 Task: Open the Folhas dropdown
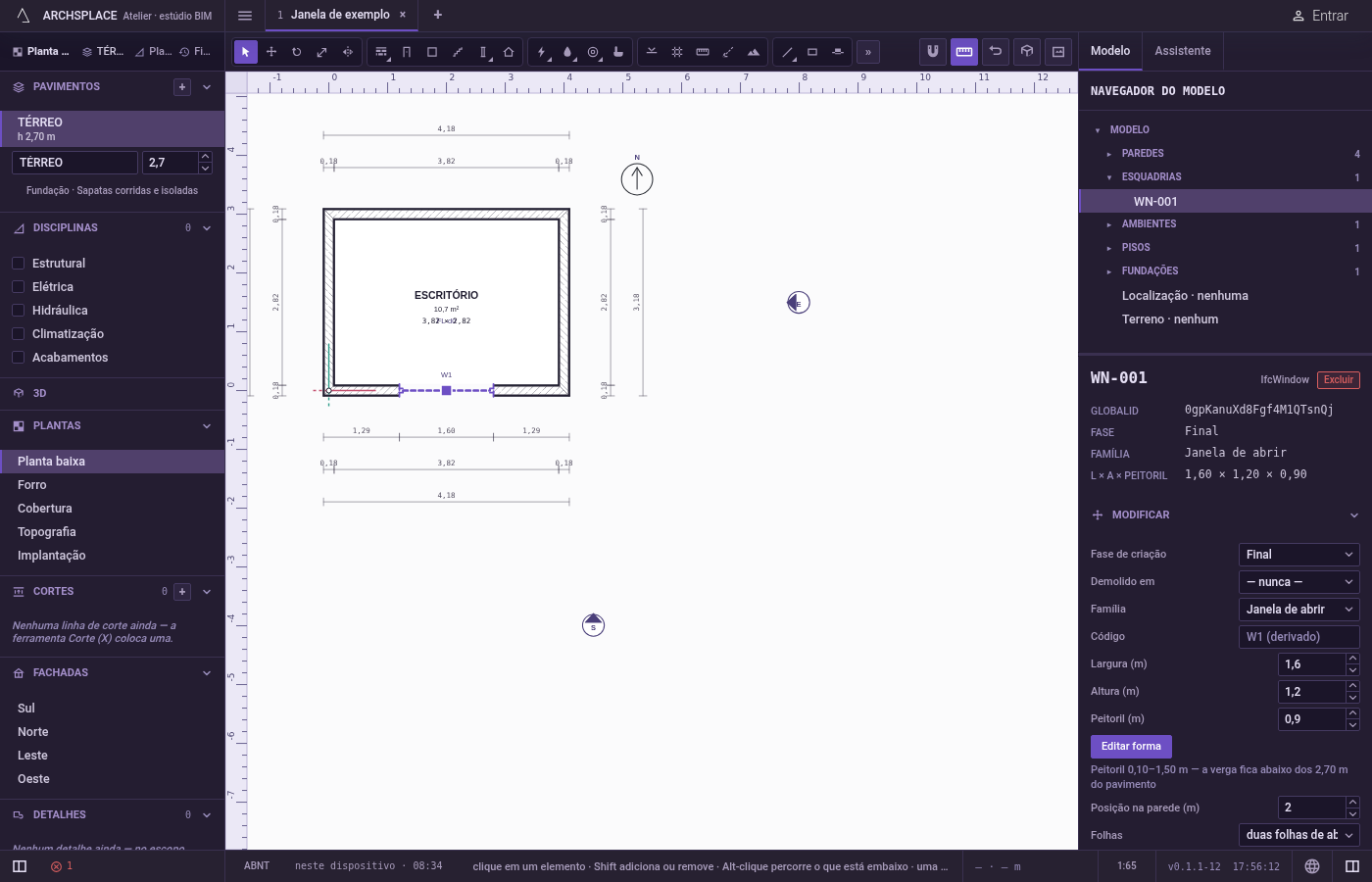(1299, 835)
